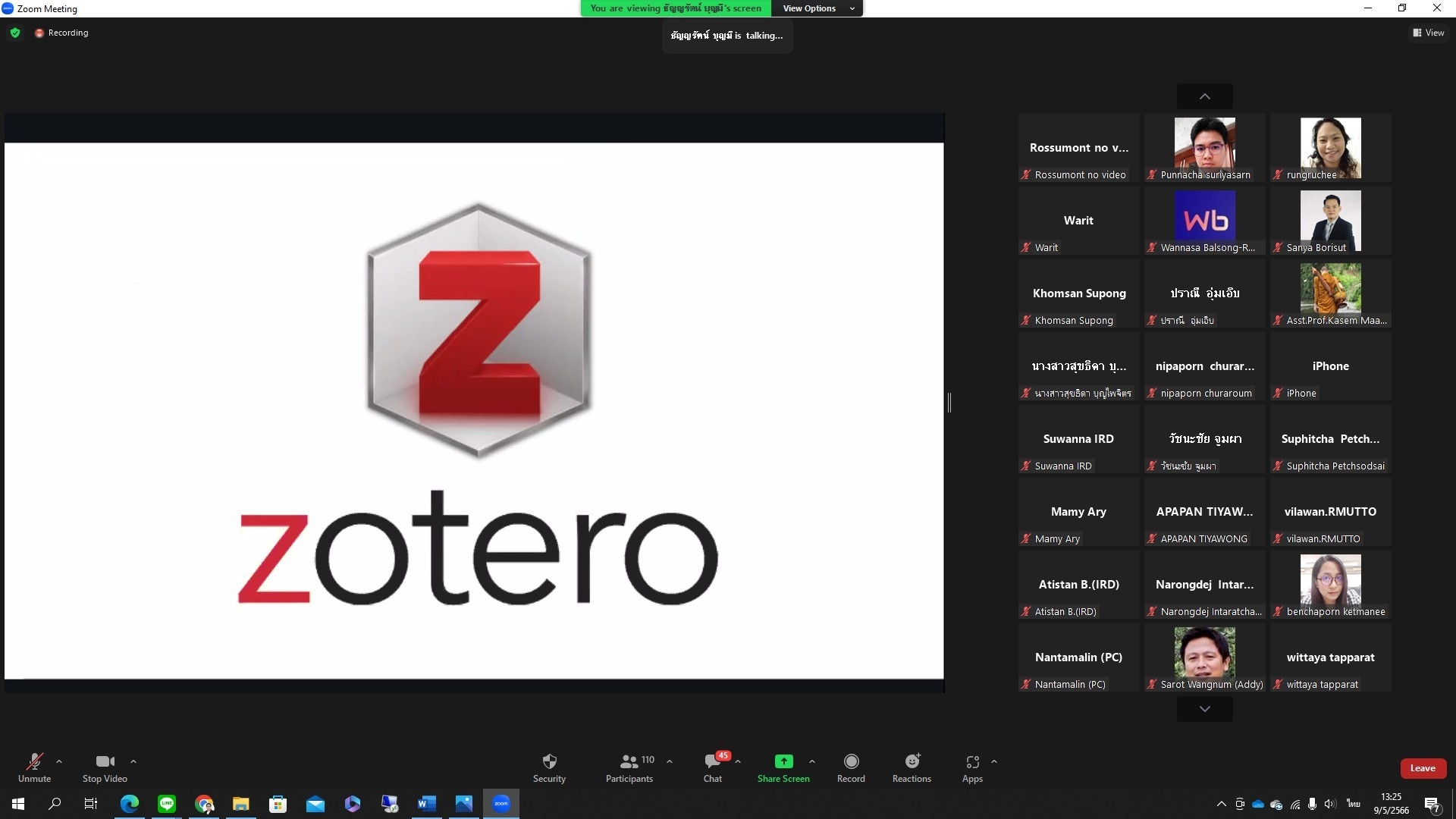The width and height of the screenshot is (1456, 819).
Task: Launch Microsoft Edge from the taskbar
Action: pyautogui.click(x=130, y=804)
